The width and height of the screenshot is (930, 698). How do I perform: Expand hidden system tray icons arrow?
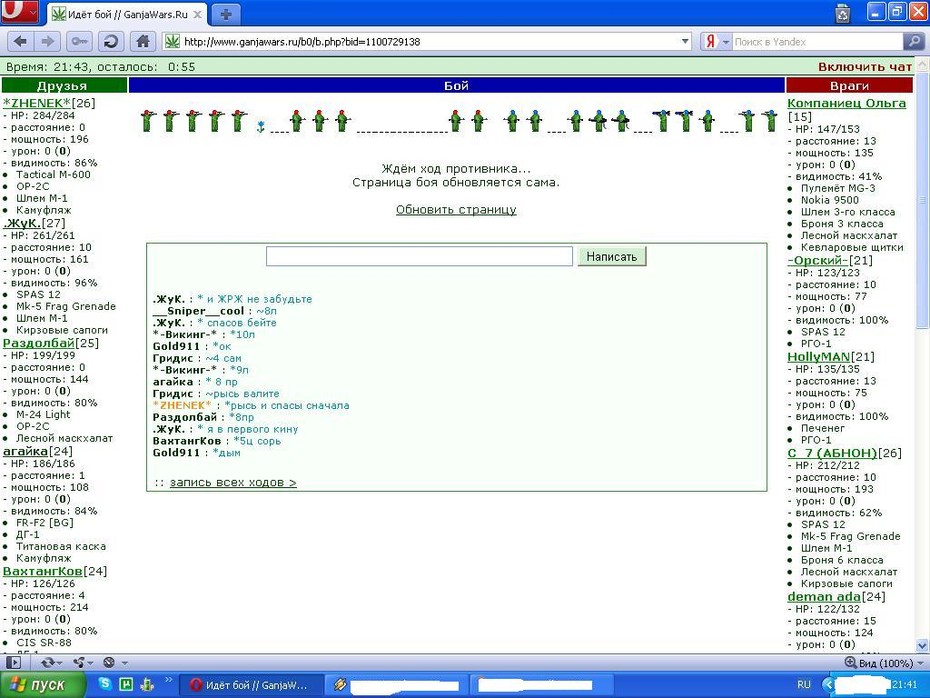point(828,684)
